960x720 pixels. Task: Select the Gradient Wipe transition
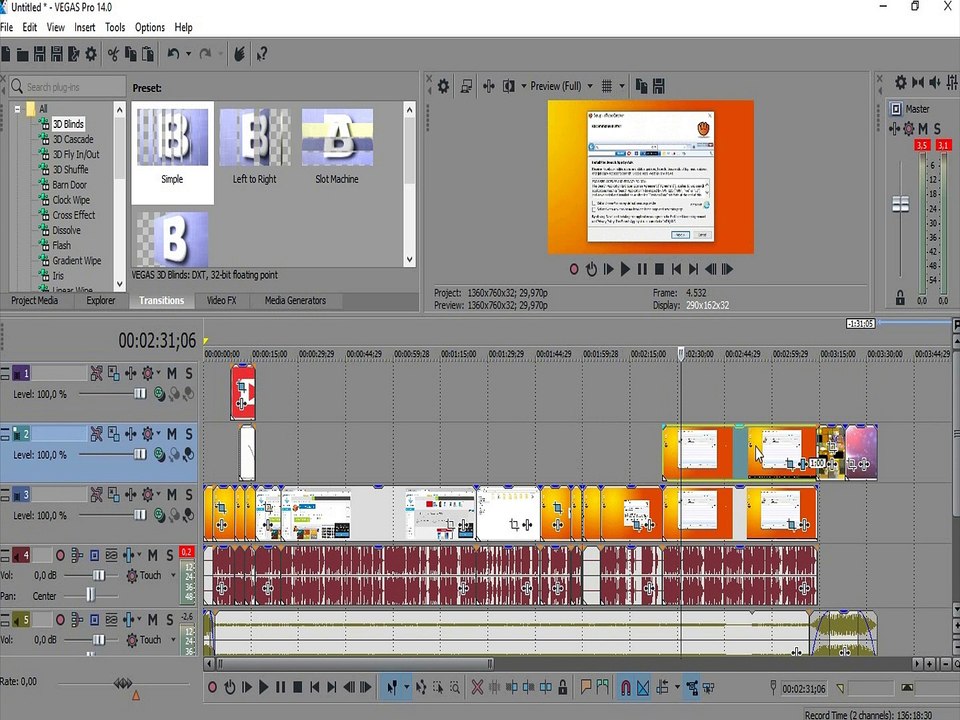[77, 261]
